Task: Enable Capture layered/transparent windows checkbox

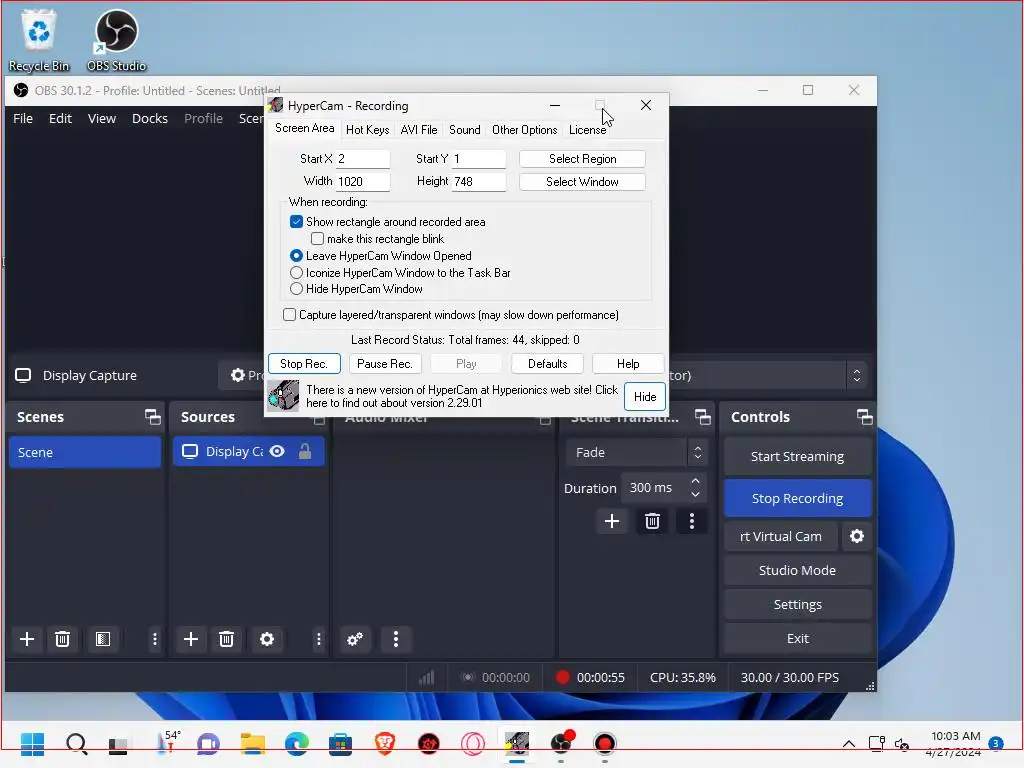Action: (289, 315)
